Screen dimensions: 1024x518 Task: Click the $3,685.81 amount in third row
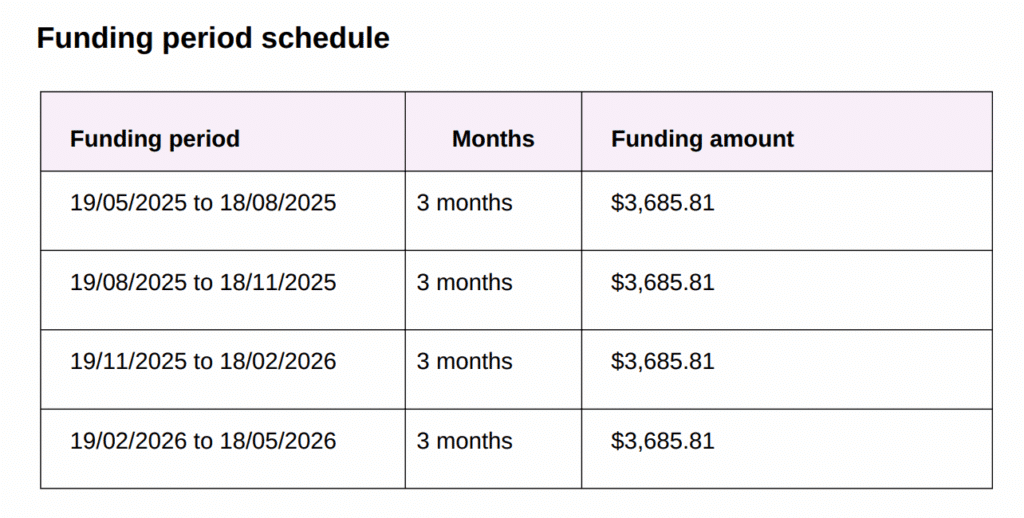(663, 361)
